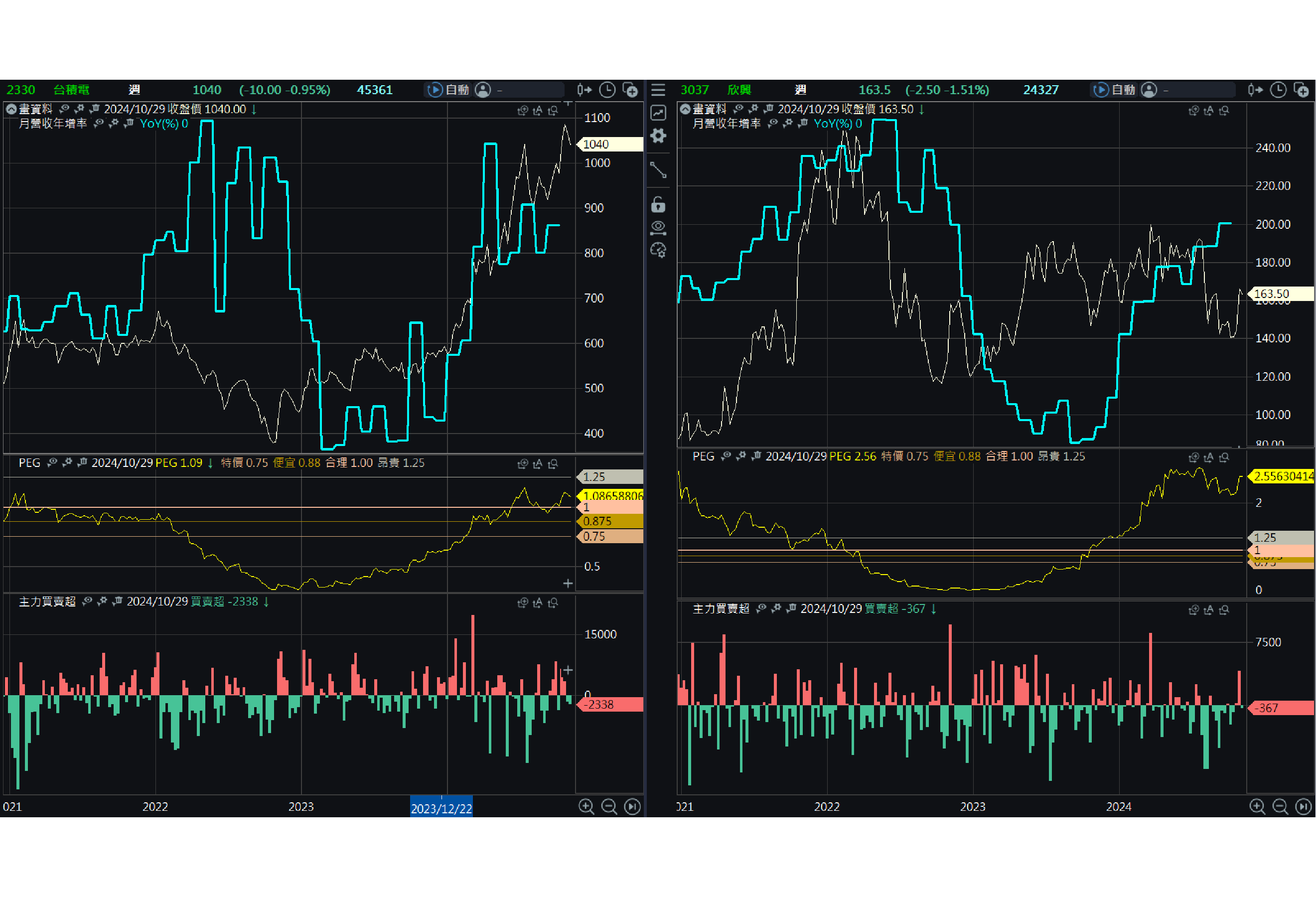Toggle visibility of the right chart's 主力買賣超 indicator
This screenshot has width=1316, height=897.
[761, 609]
